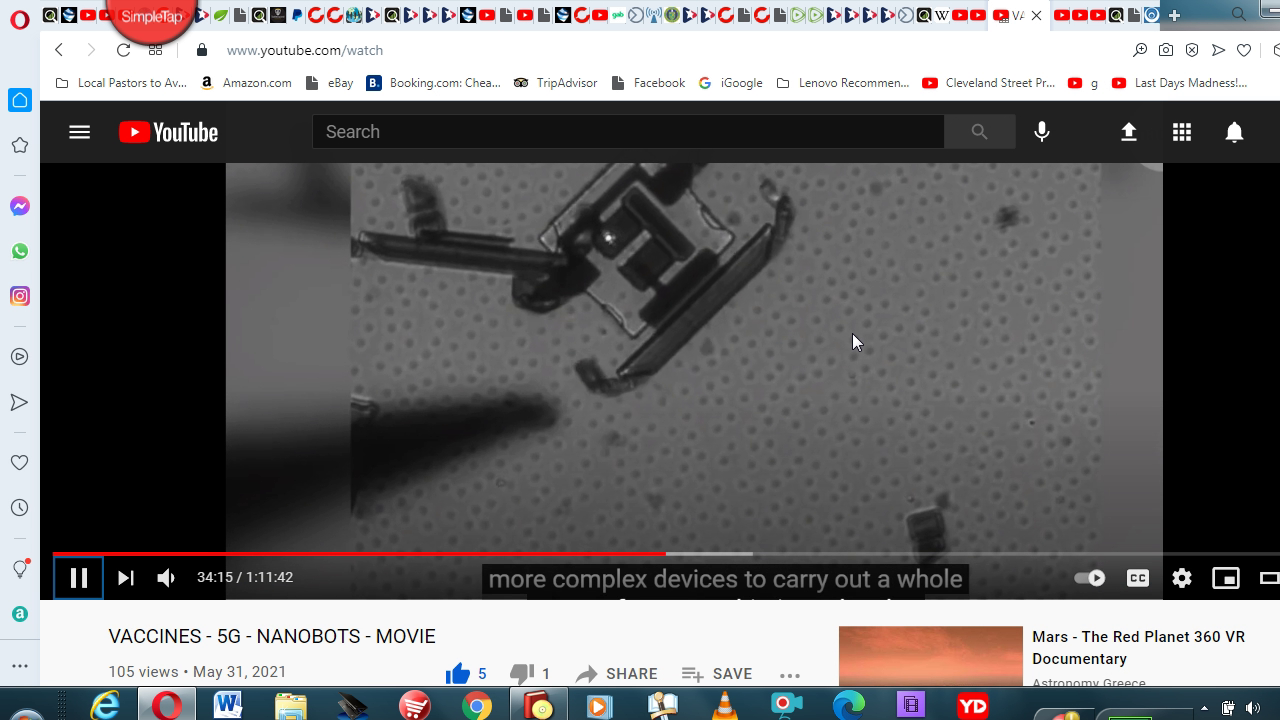Search with your voice microphone
The image size is (1280, 720).
point(1042,132)
